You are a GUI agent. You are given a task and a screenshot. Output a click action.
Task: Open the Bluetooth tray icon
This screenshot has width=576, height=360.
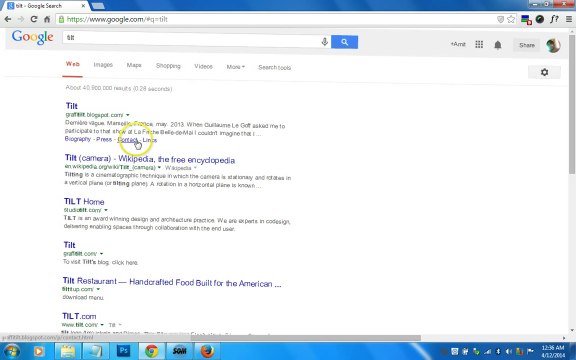[x=498, y=352]
